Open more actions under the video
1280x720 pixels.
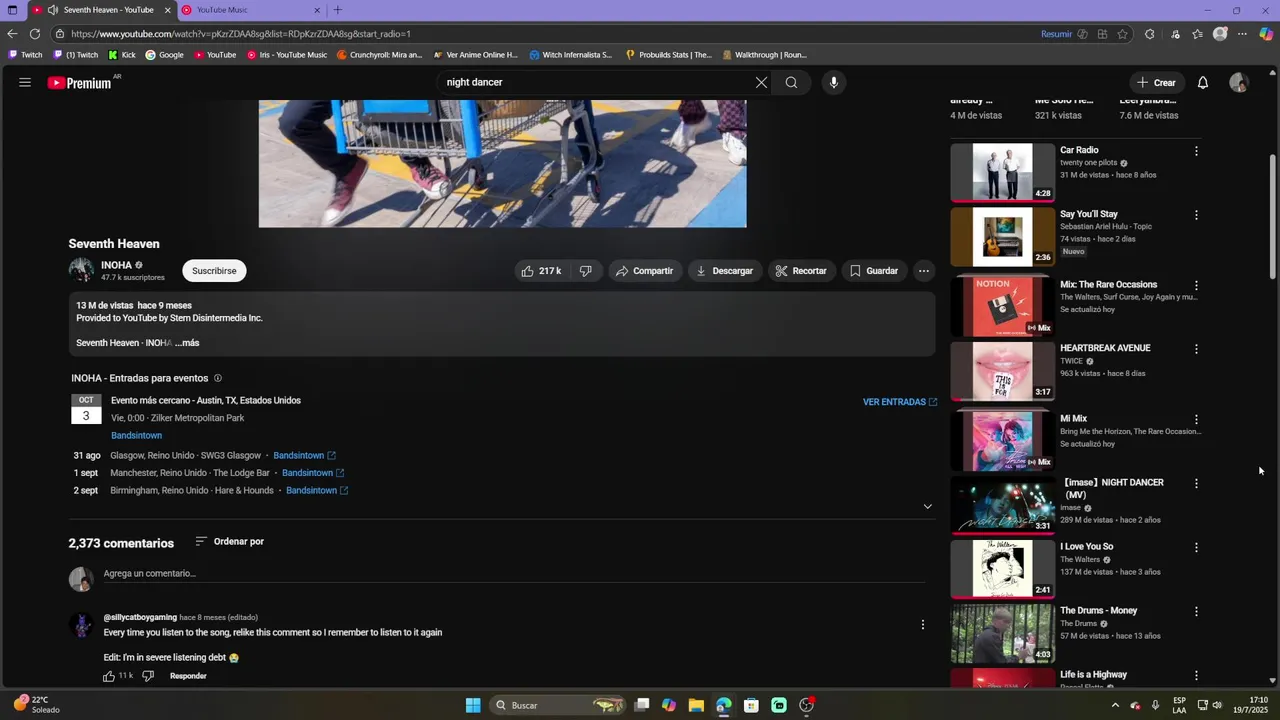[924, 271]
